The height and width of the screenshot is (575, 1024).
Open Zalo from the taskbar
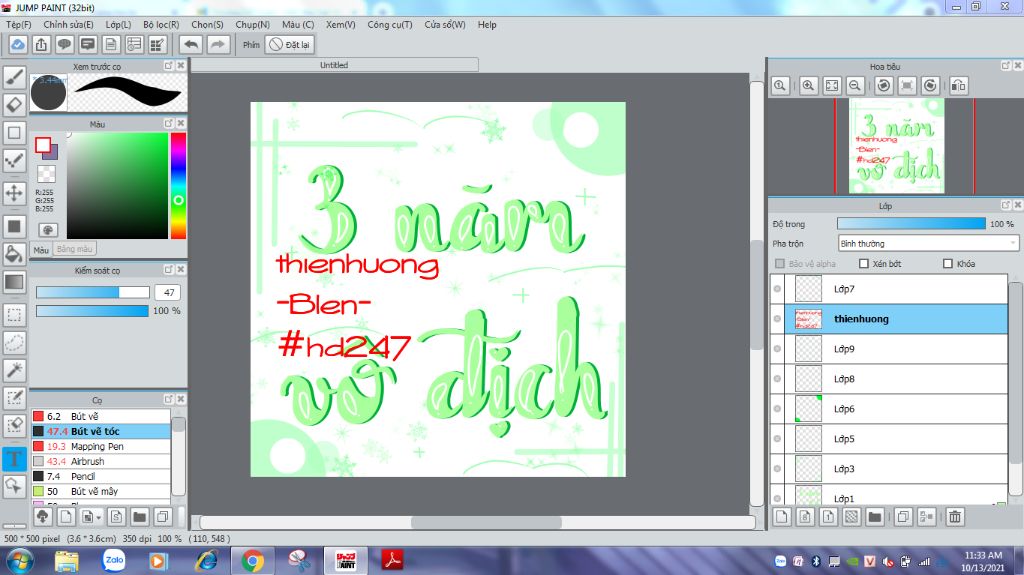(114, 561)
